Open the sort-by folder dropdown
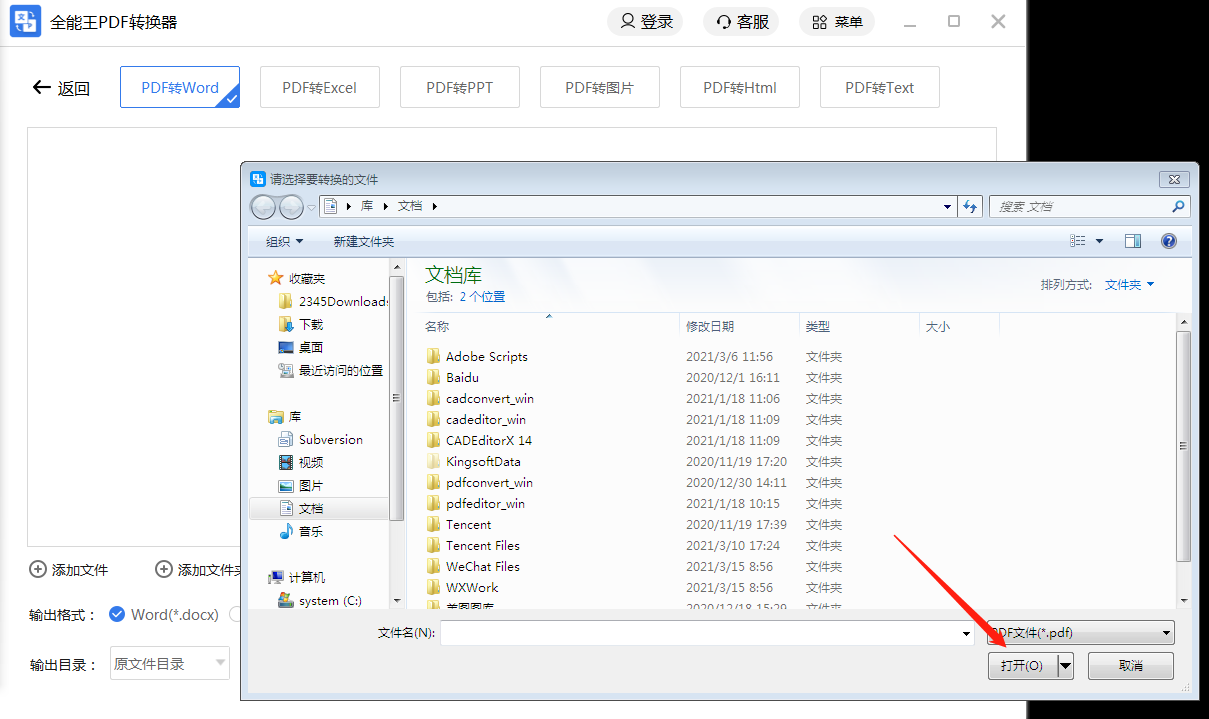The height and width of the screenshot is (719, 1209). [x=1129, y=285]
